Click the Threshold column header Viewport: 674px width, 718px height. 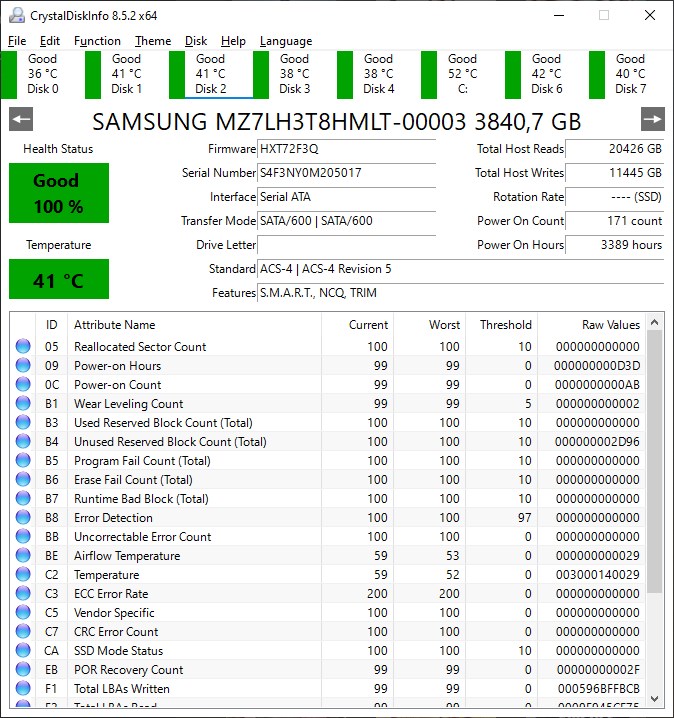tap(502, 325)
